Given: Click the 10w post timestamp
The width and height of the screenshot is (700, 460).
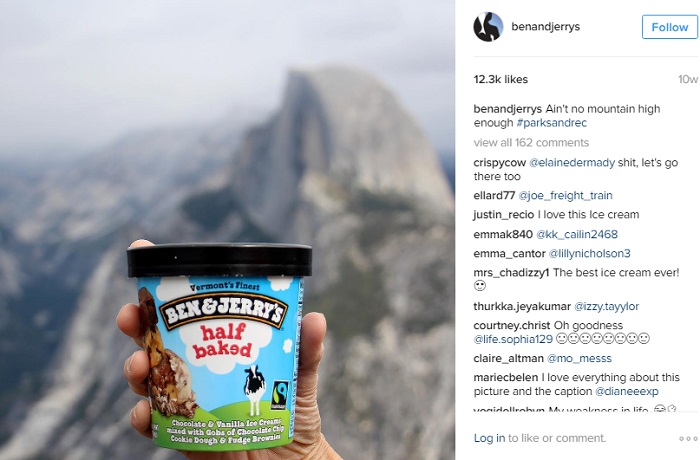Looking at the screenshot, I should (x=688, y=79).
